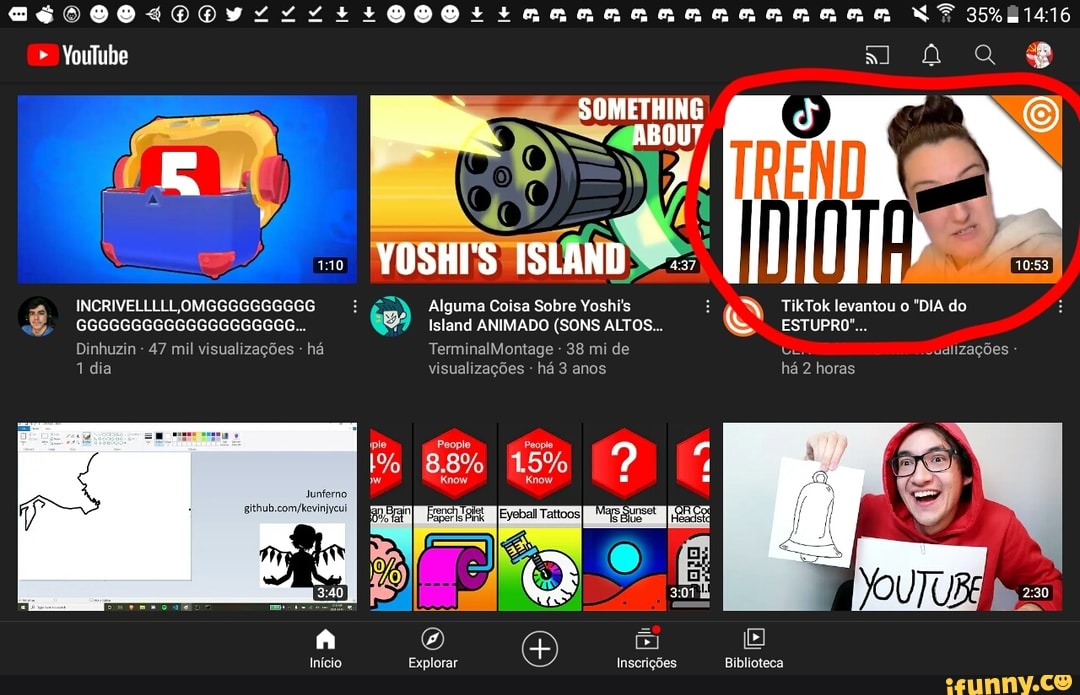Tap the Wi-Fi status bar icon
The height and width of the screenshot is (695, 1080).
click(946, 13)
